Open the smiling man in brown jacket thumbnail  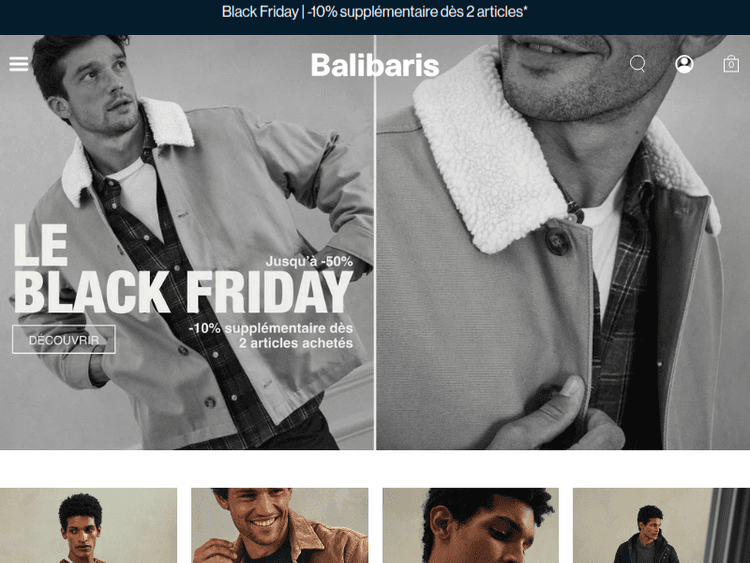(x=280, y=525)
